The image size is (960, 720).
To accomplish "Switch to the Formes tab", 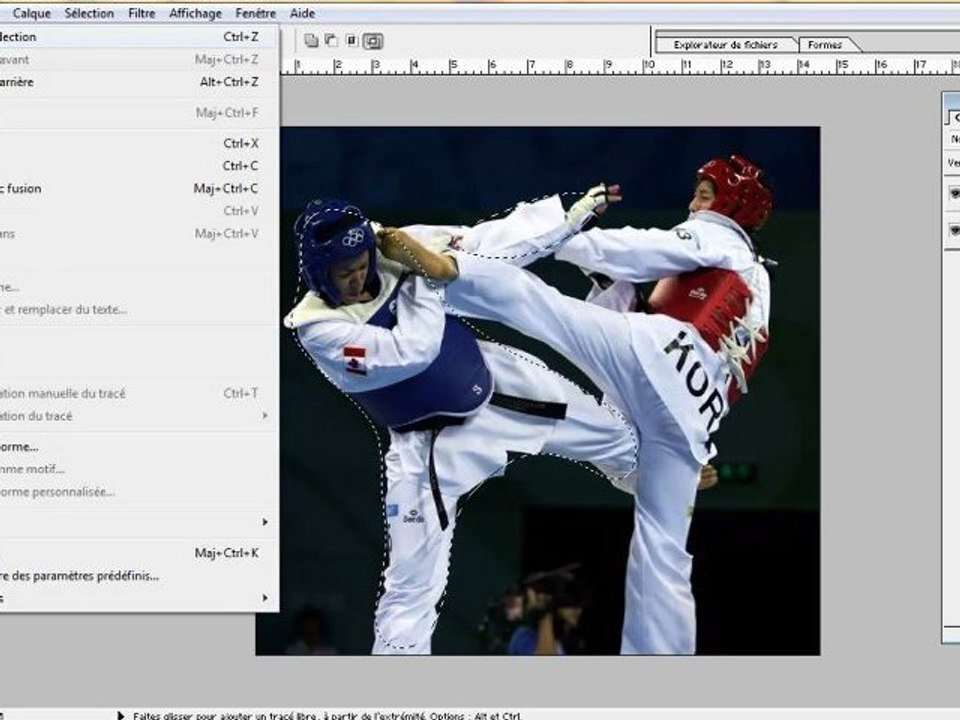I will 825,45.
